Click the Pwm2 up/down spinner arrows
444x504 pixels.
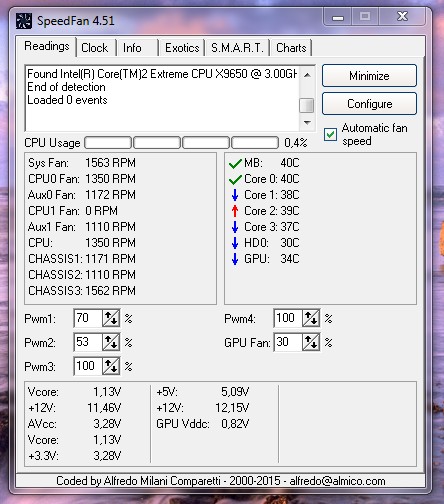tap(111, 342)
